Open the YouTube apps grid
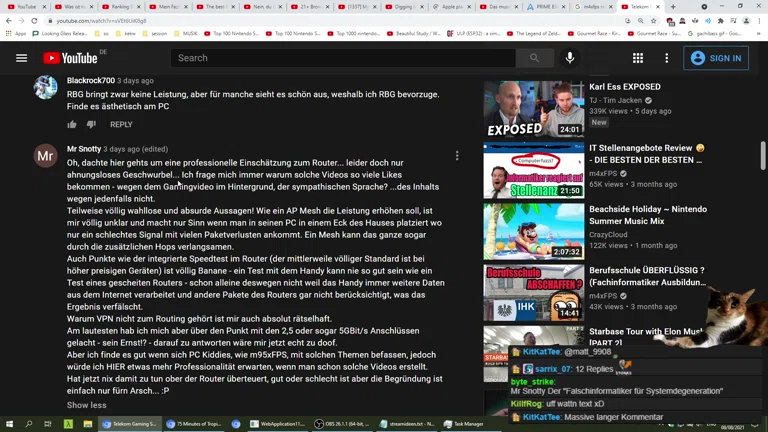 pos(638,58)
